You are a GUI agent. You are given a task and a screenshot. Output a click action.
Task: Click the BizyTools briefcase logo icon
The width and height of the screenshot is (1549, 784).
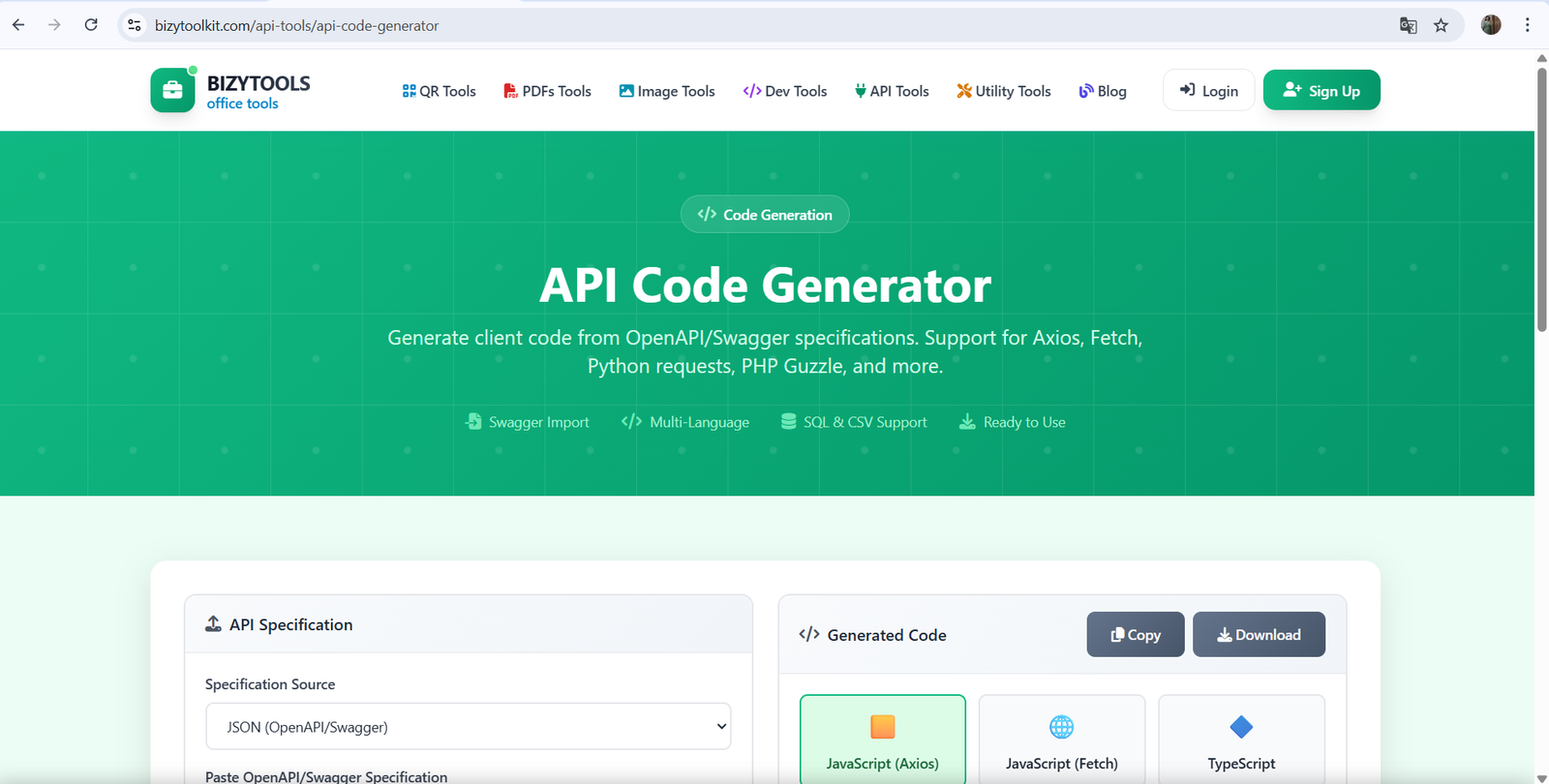tap(172, 90)
